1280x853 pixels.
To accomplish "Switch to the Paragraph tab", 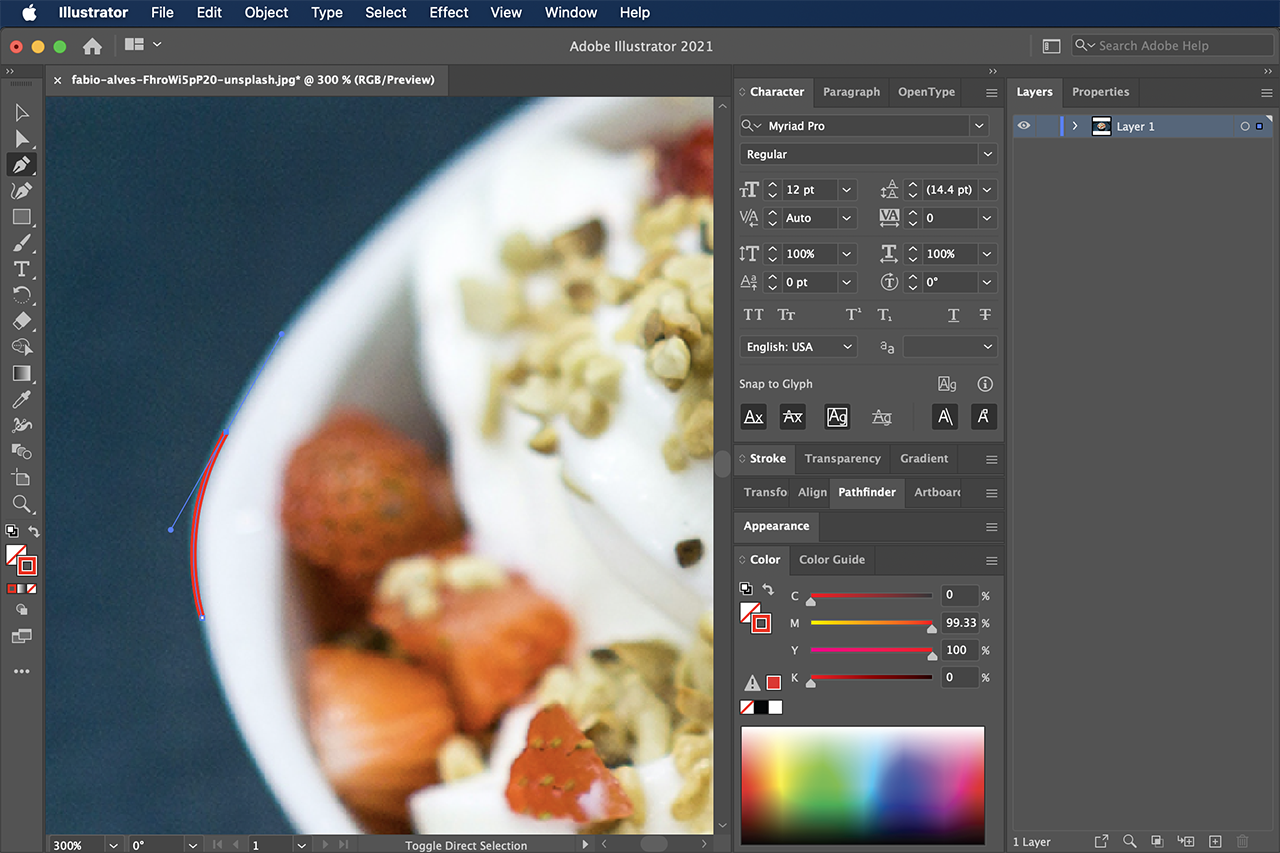I will click(851, 92).
